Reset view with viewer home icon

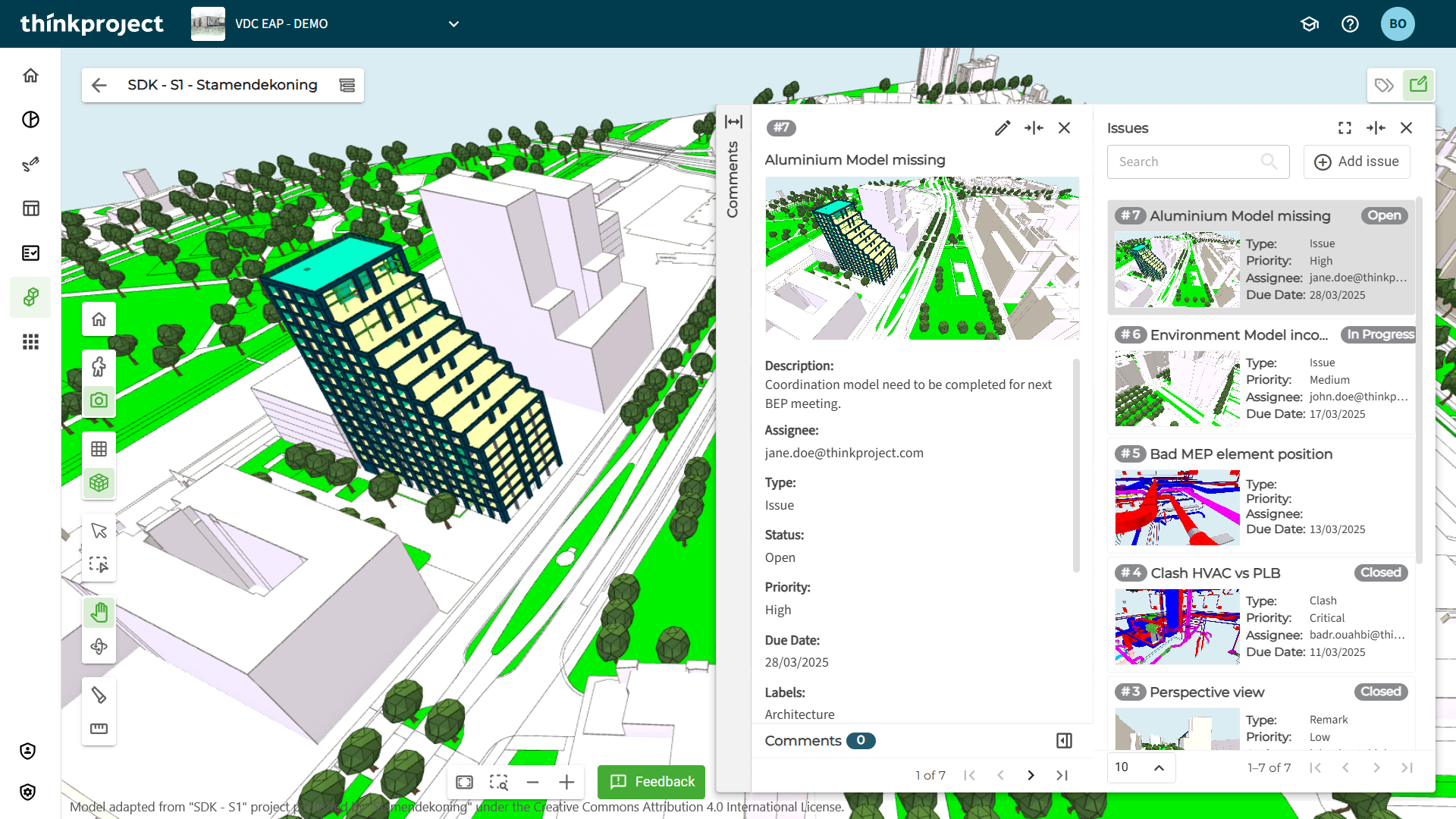[99, 319]
